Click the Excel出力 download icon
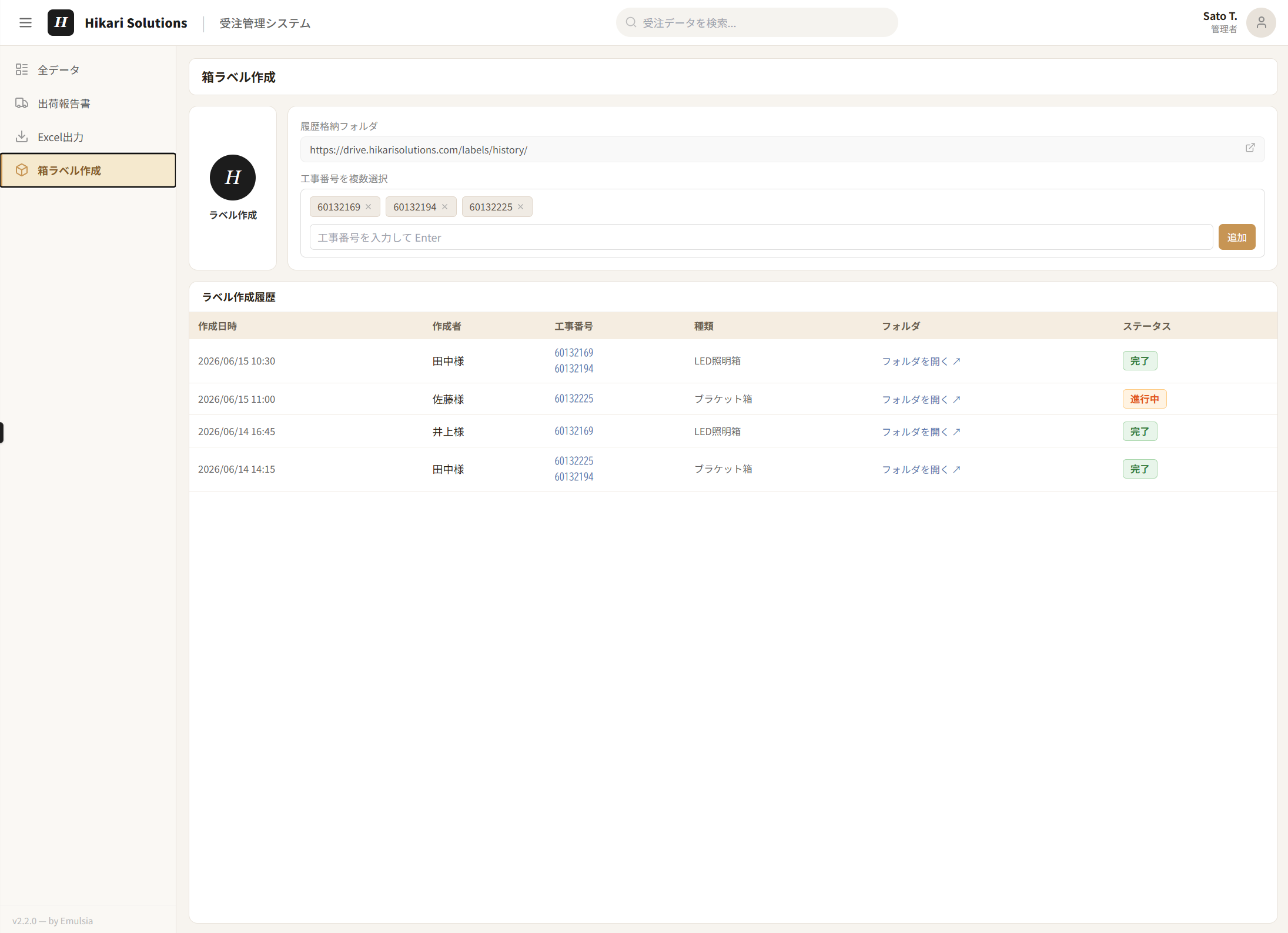The height and width of the screenshot is (933, 1288). coord(22,136)
